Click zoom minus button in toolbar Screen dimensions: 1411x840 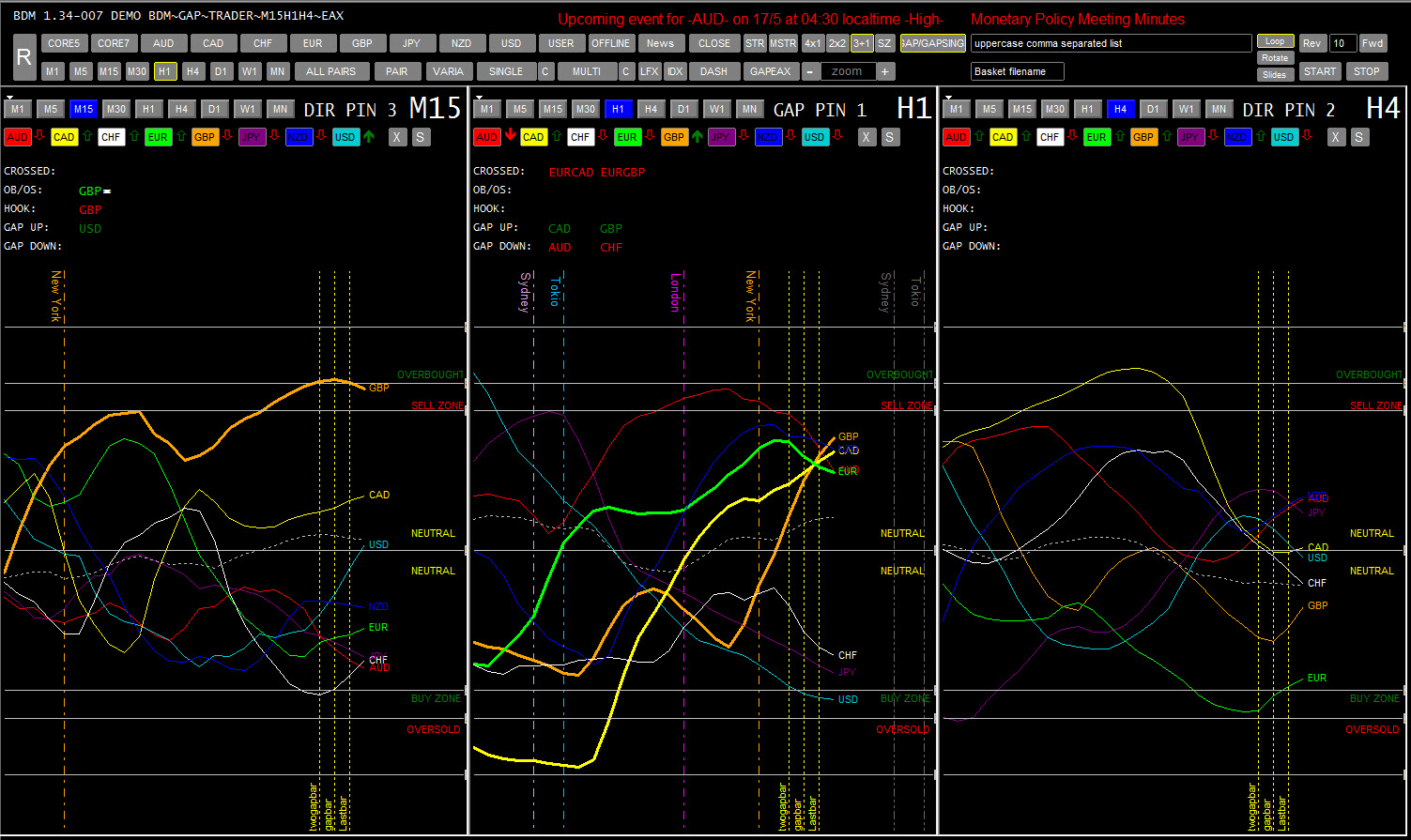tap(811, 71)
